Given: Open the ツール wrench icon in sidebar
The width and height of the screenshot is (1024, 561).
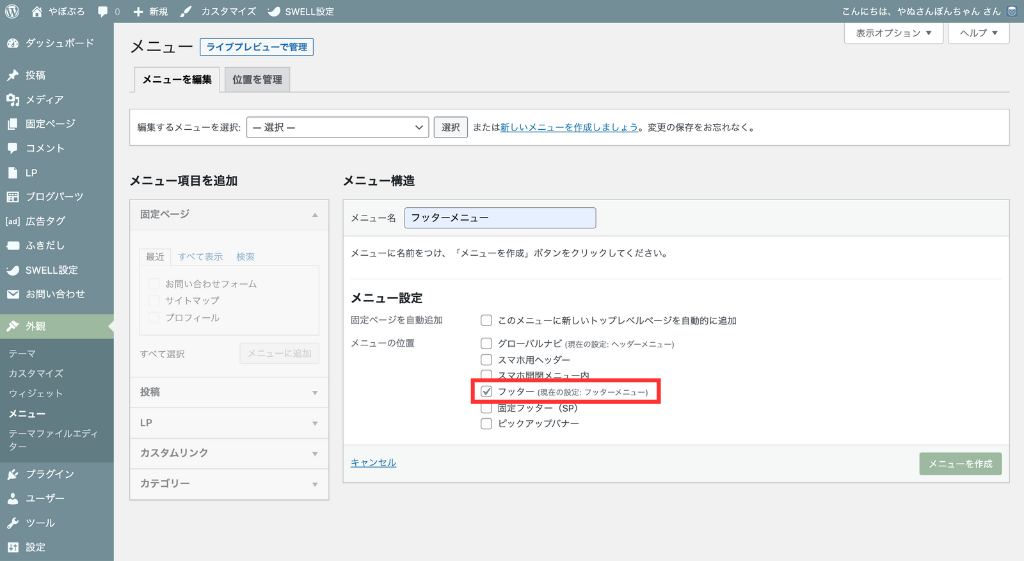Looking at the screenshot, I should tap(12, 523).
